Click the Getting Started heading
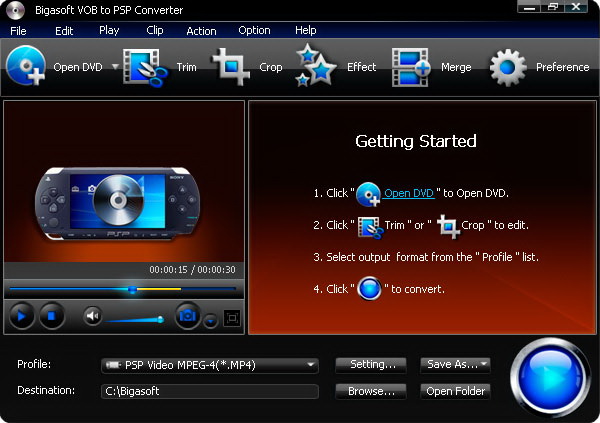 [416, 141]
